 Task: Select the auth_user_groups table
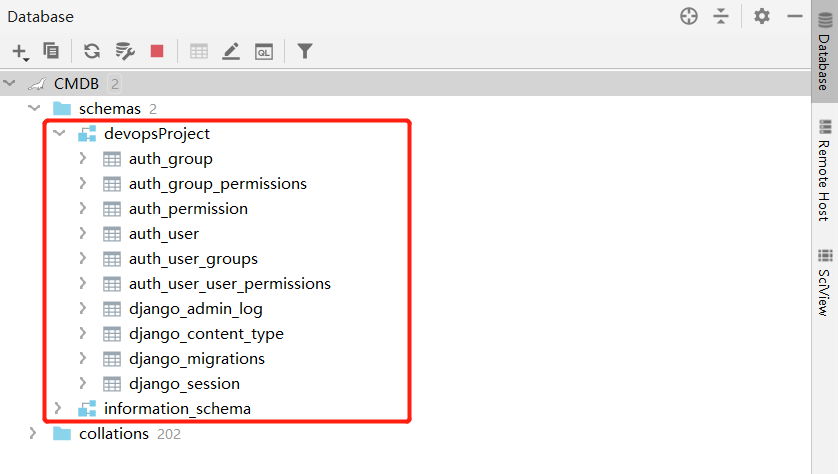[x=193, y=259]
